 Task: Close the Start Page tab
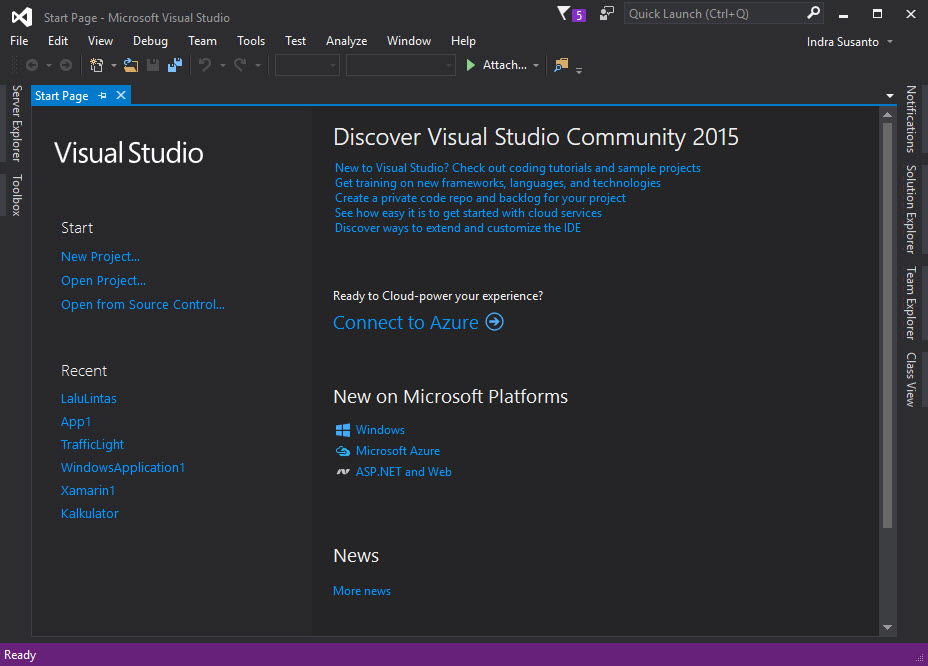[121, 96]
